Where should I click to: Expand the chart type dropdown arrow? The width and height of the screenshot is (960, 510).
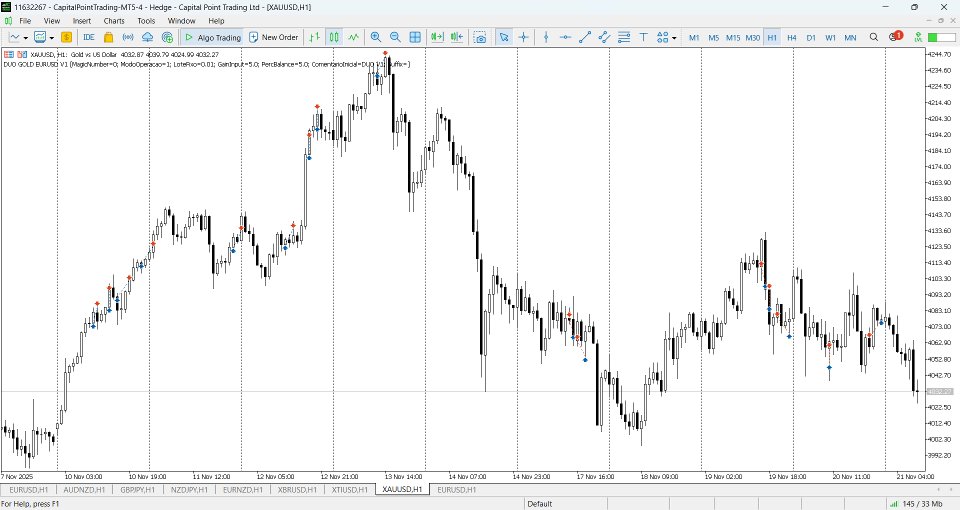tap(26, 38)
